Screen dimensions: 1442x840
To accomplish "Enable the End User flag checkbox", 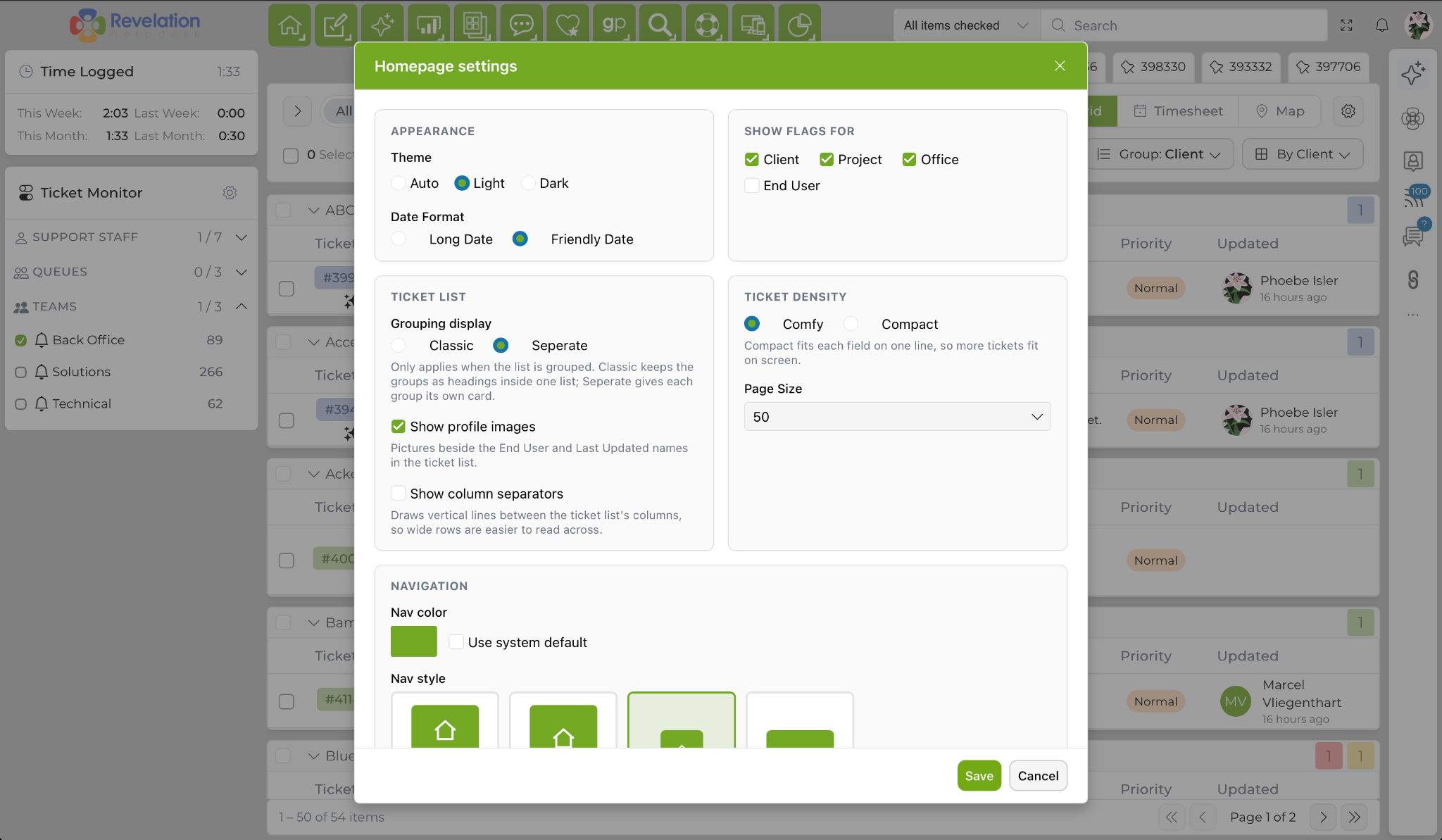I will point(752,185).
